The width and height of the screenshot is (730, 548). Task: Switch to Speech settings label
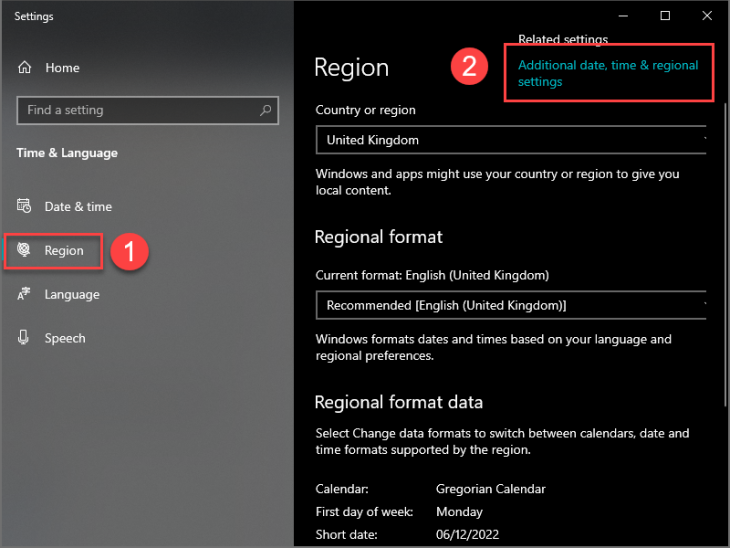[x=65, y=338]
